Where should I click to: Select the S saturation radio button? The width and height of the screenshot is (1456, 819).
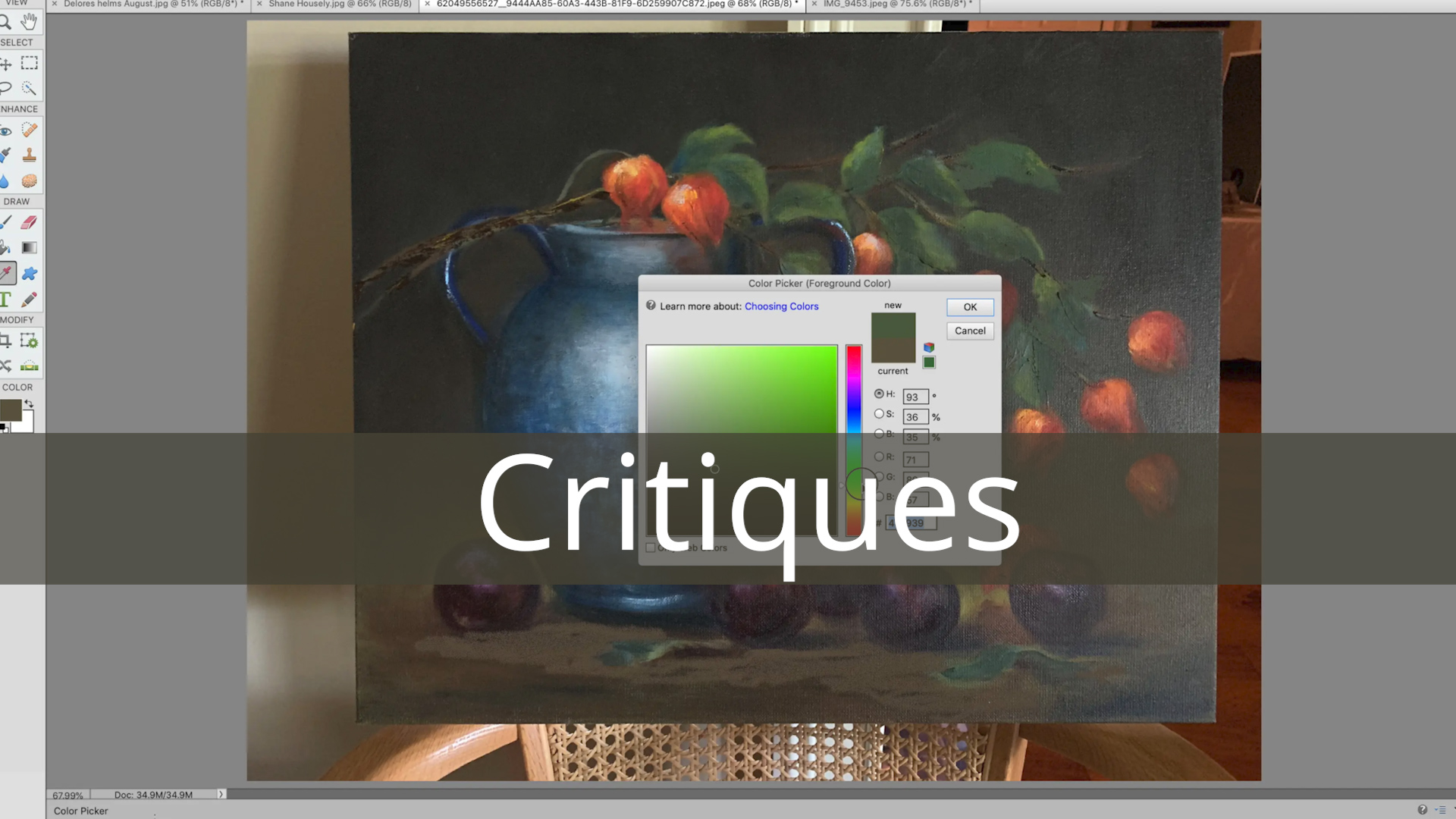click(879, 414)
